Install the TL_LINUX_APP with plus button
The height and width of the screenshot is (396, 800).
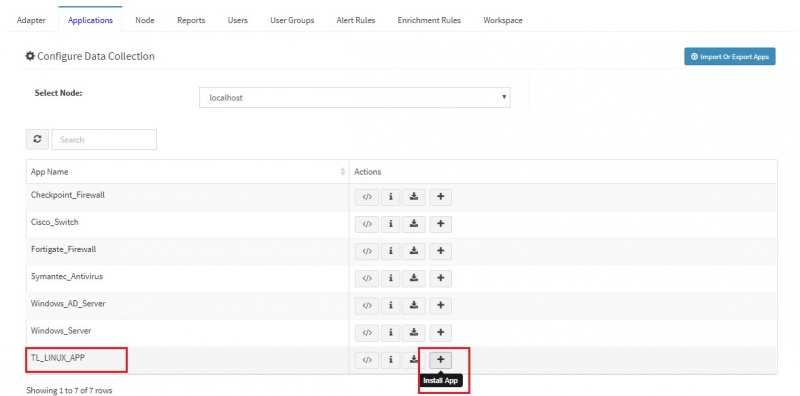(441, 360)
